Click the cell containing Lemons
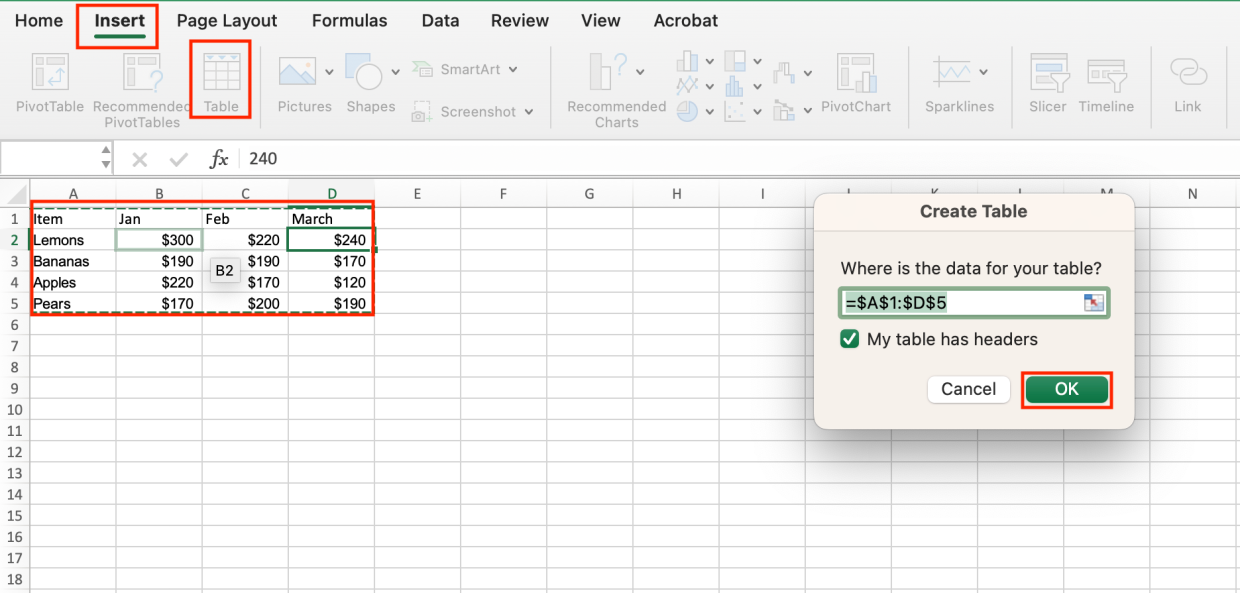 (73, 240)
